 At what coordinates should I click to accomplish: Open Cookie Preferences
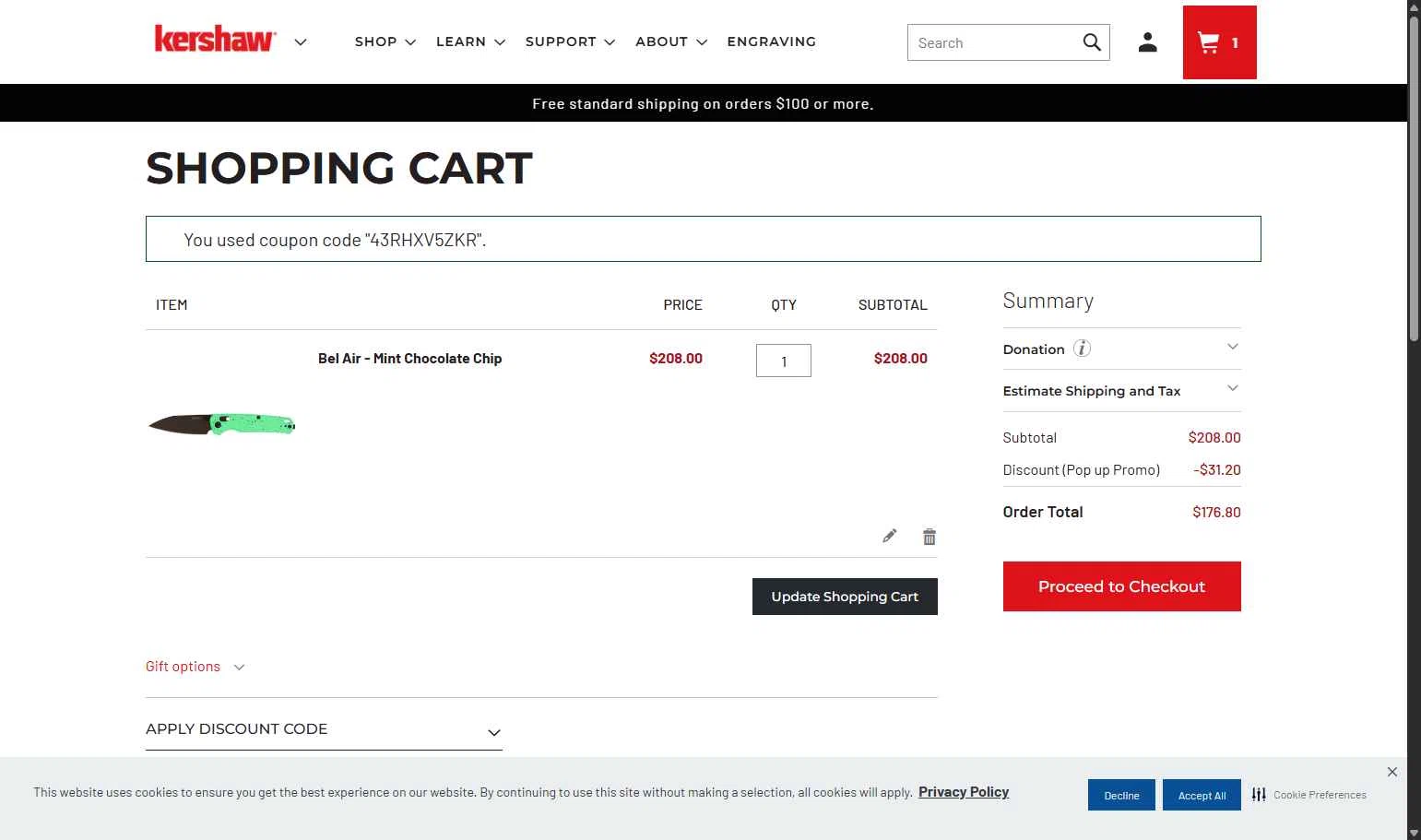click(x=1309, y=795)
